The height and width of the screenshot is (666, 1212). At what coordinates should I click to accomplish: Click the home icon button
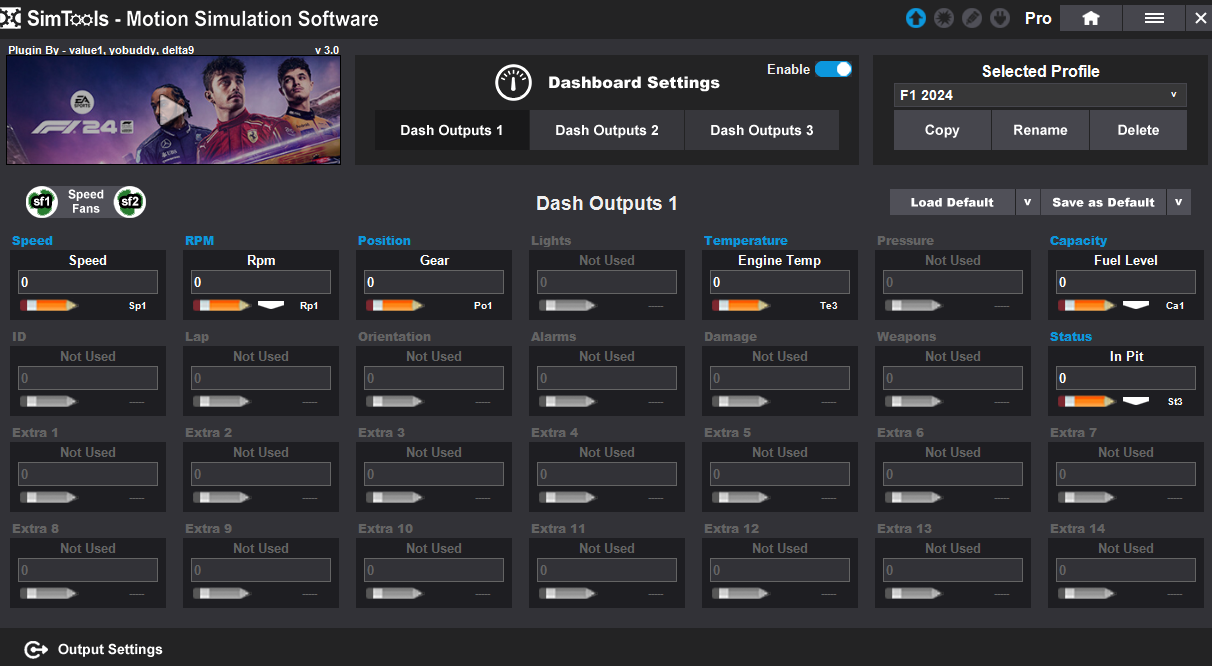coord(1090,18)
